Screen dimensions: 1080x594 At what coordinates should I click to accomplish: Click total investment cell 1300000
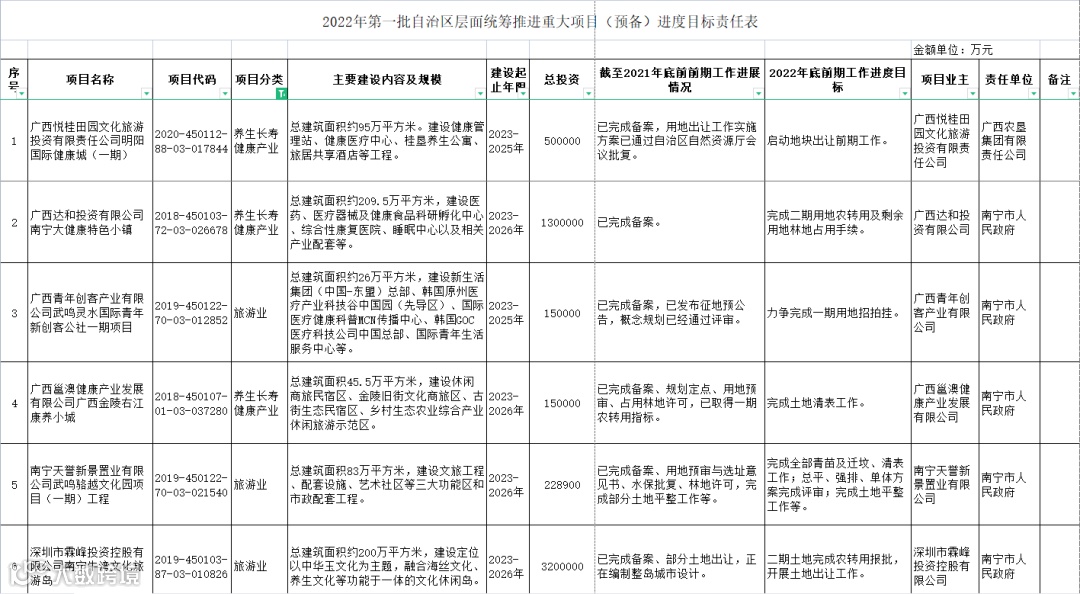(562, 222)
